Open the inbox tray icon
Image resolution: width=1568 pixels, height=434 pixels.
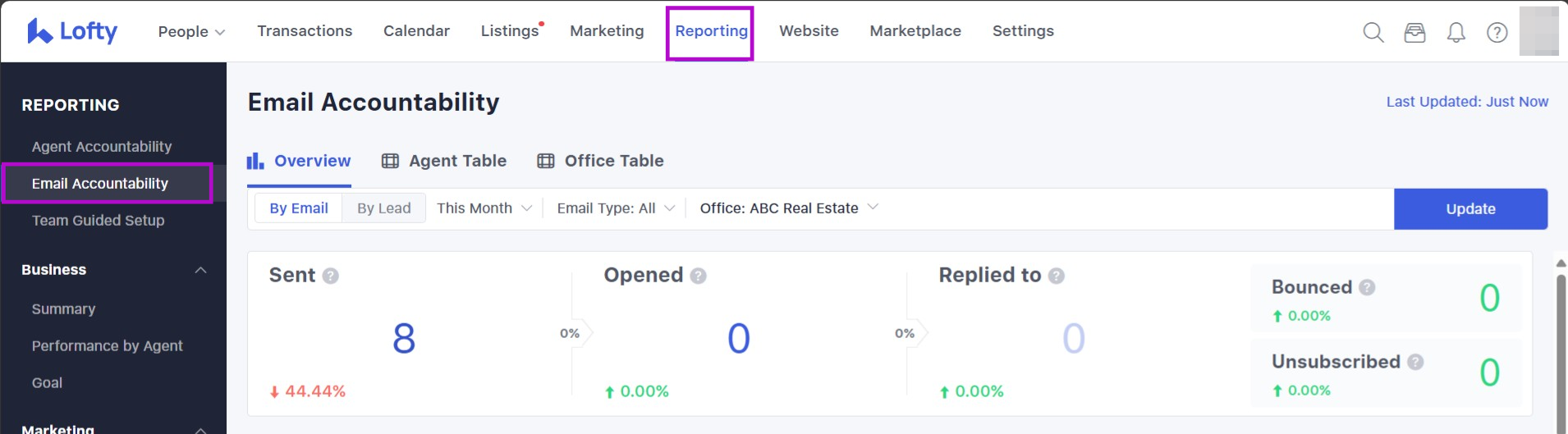click(1414, 32)
